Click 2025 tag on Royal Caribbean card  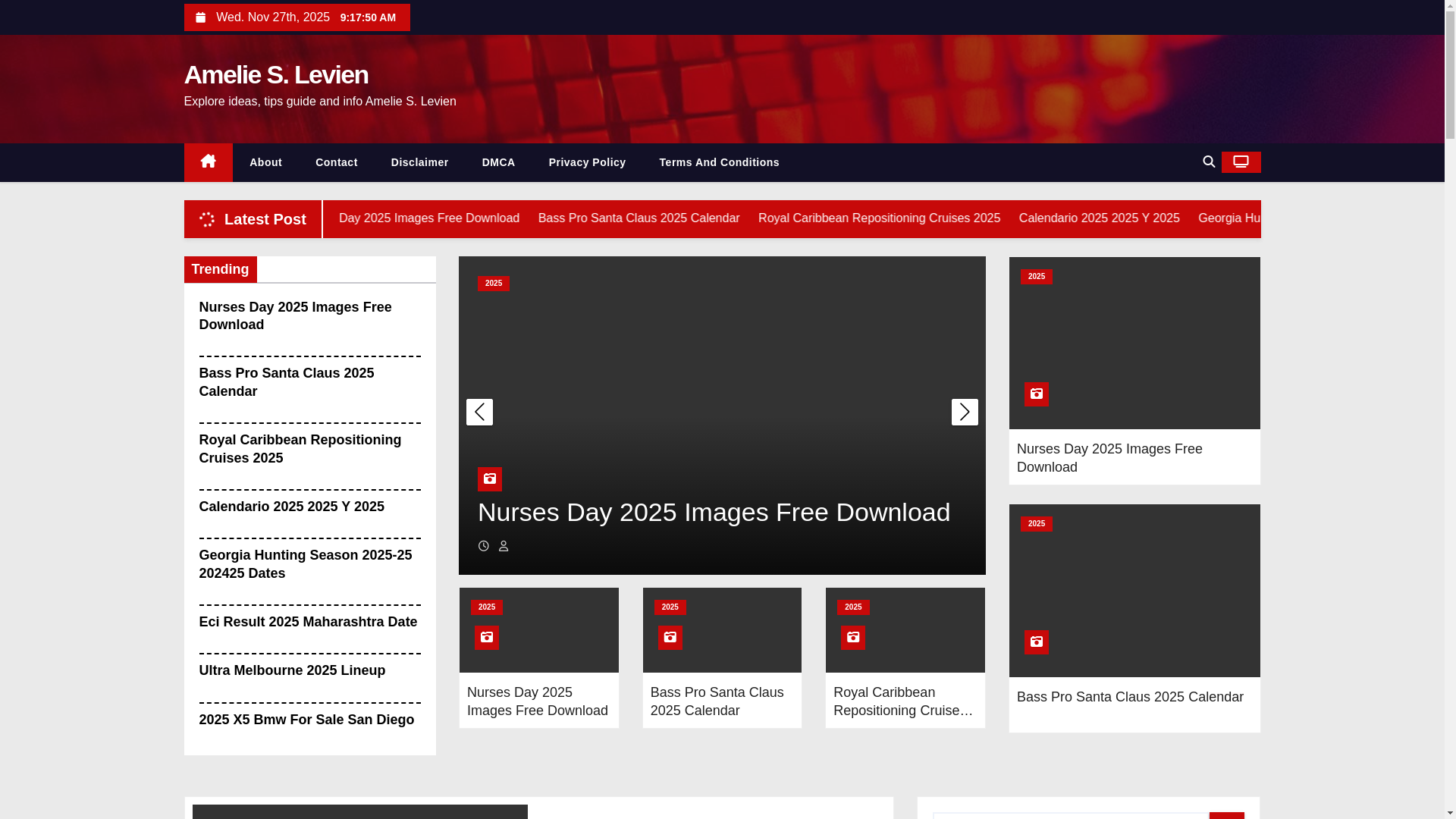click(x=853, y=607)
